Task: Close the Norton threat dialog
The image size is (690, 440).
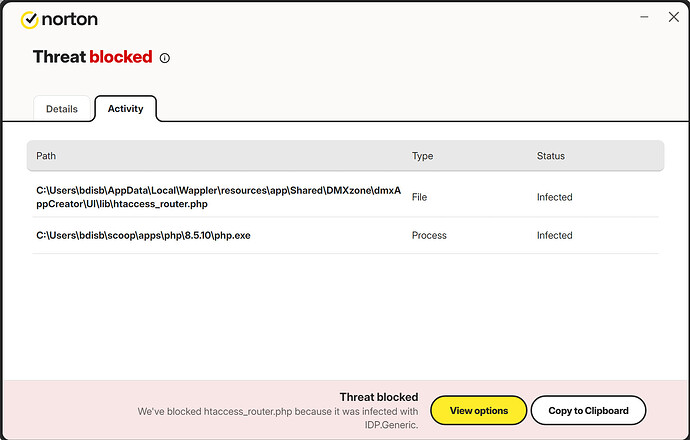Action: pos(674,17)
